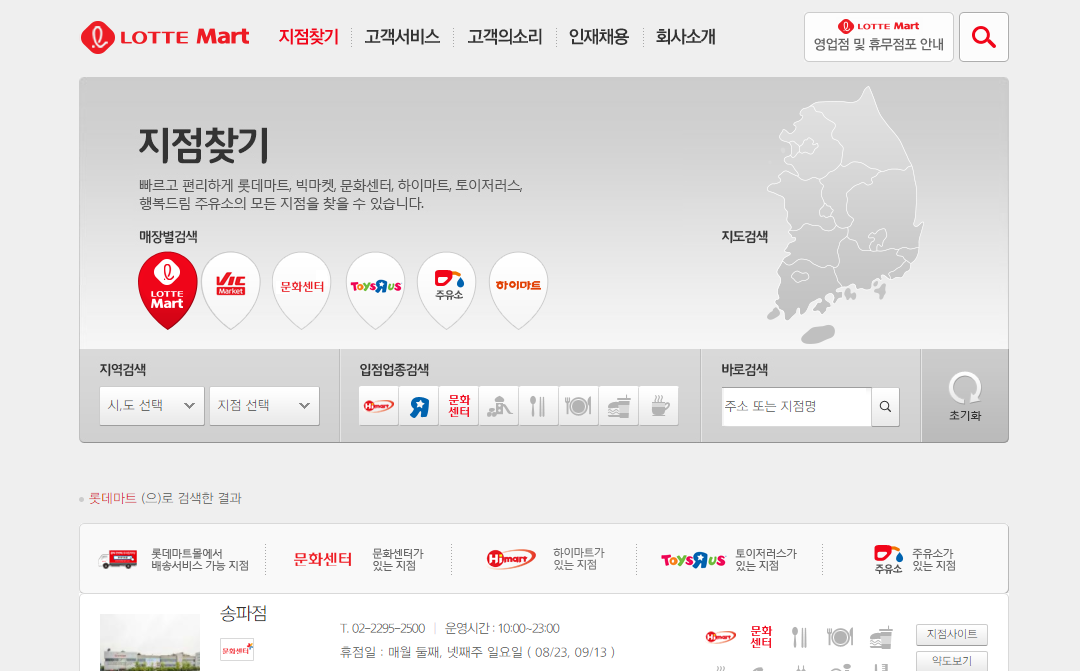Filter by Himart tenant icon
The width and height of the screenshot is (1080, 671).
pyautogui.click(x=379, y=406)
